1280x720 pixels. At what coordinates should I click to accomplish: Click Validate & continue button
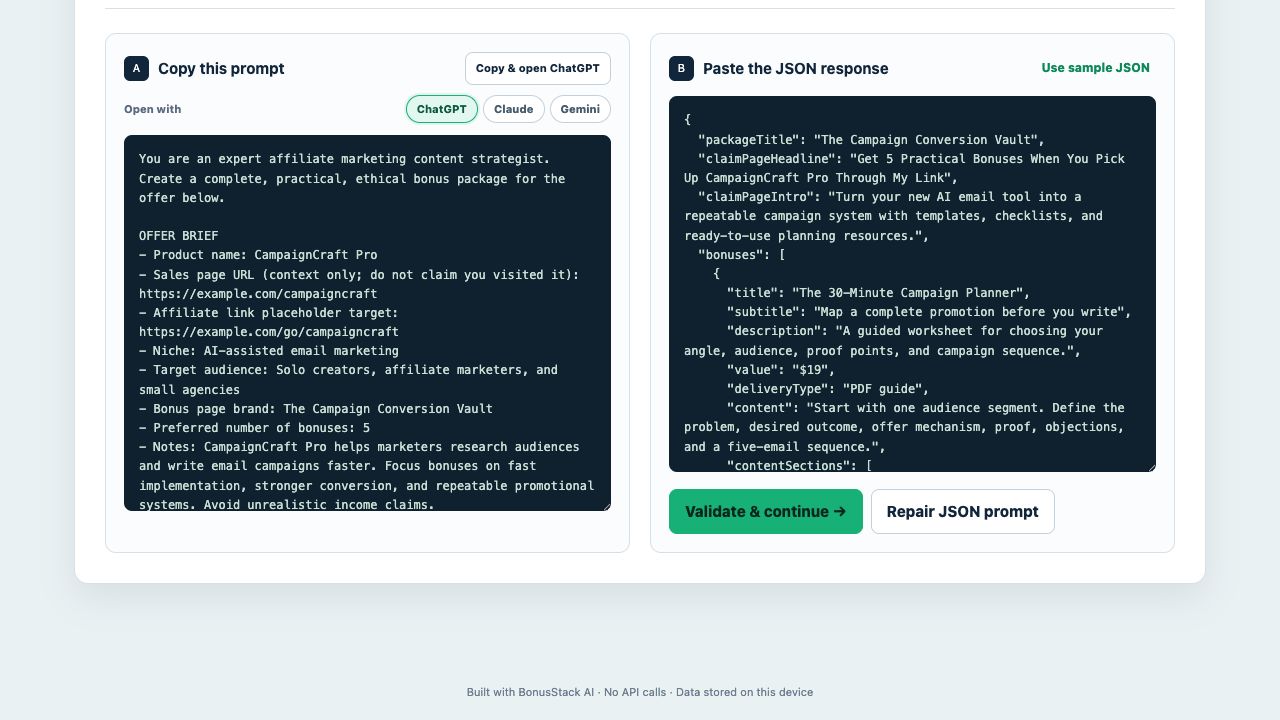766,511
